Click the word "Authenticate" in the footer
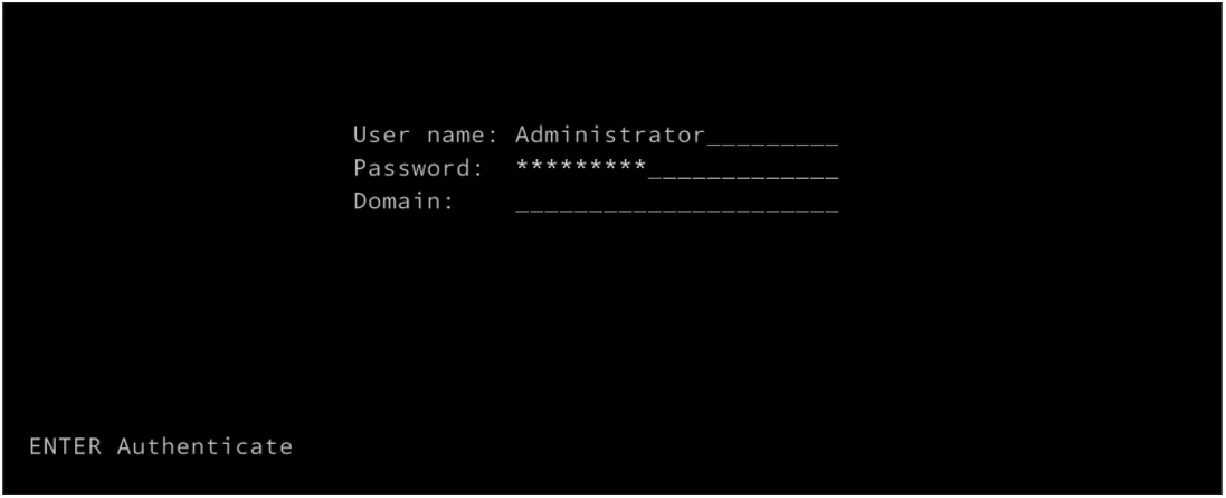Image resolution: width=1226 pixels, height=498 pixels. point(205,446)
